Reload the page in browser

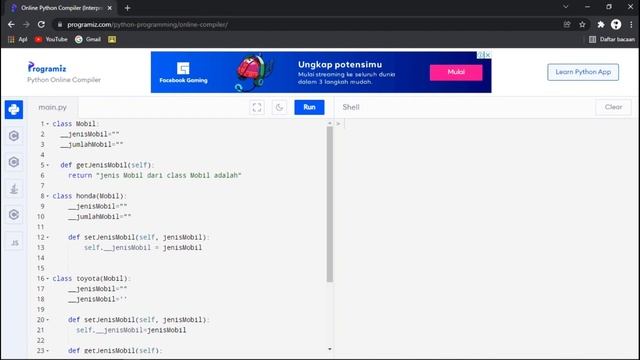(41, 24)
